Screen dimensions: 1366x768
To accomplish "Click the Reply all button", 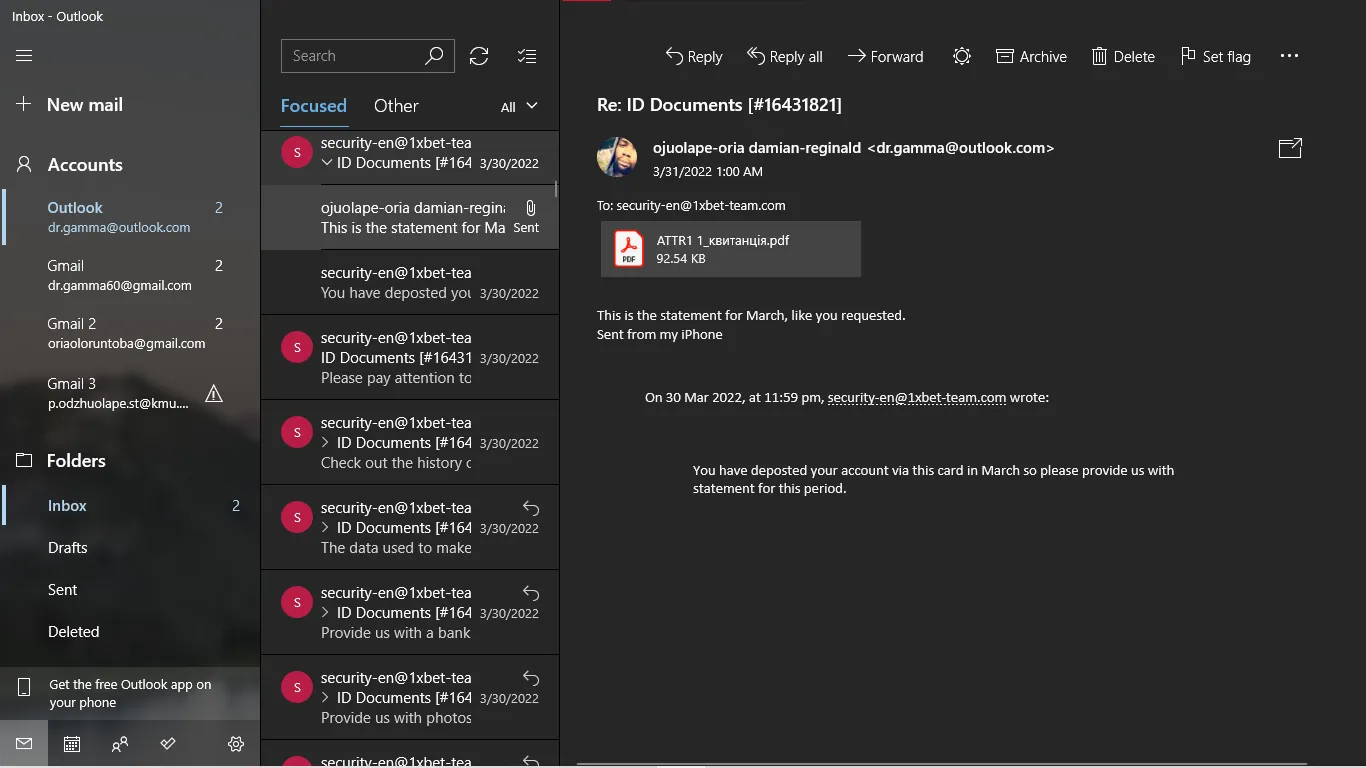I will pyautogui.click(x=785, y=57).
